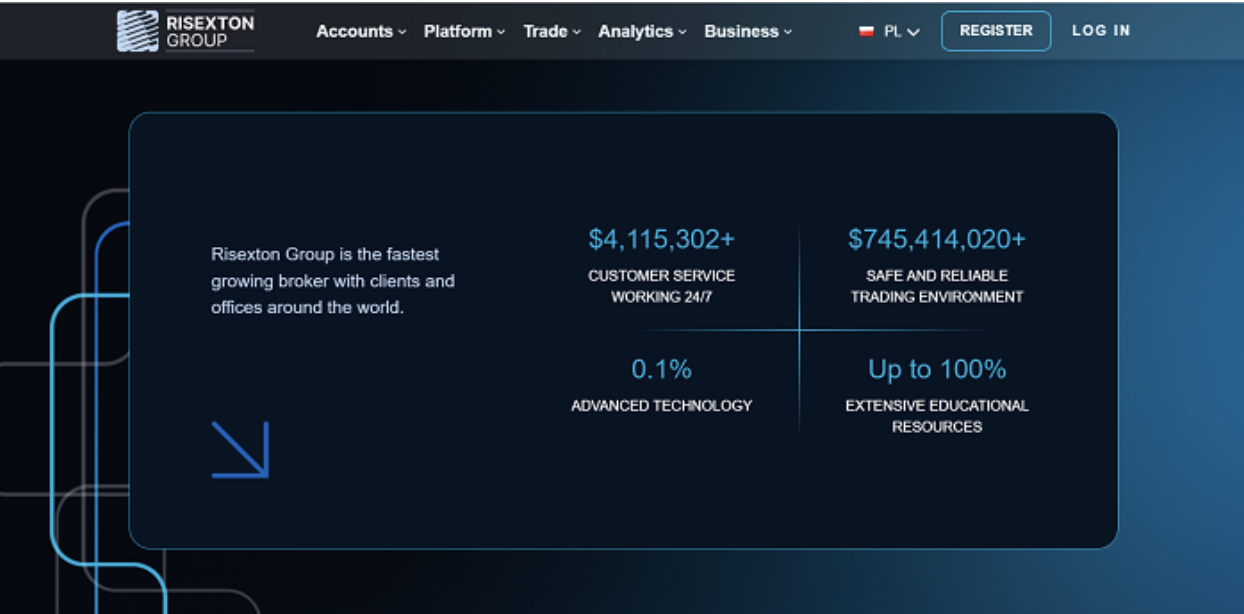This screenshot has width=1244, height=614.
Task: Select the $4,115,302+ figure
Action: pyautogui.click(x=661, y=239)
